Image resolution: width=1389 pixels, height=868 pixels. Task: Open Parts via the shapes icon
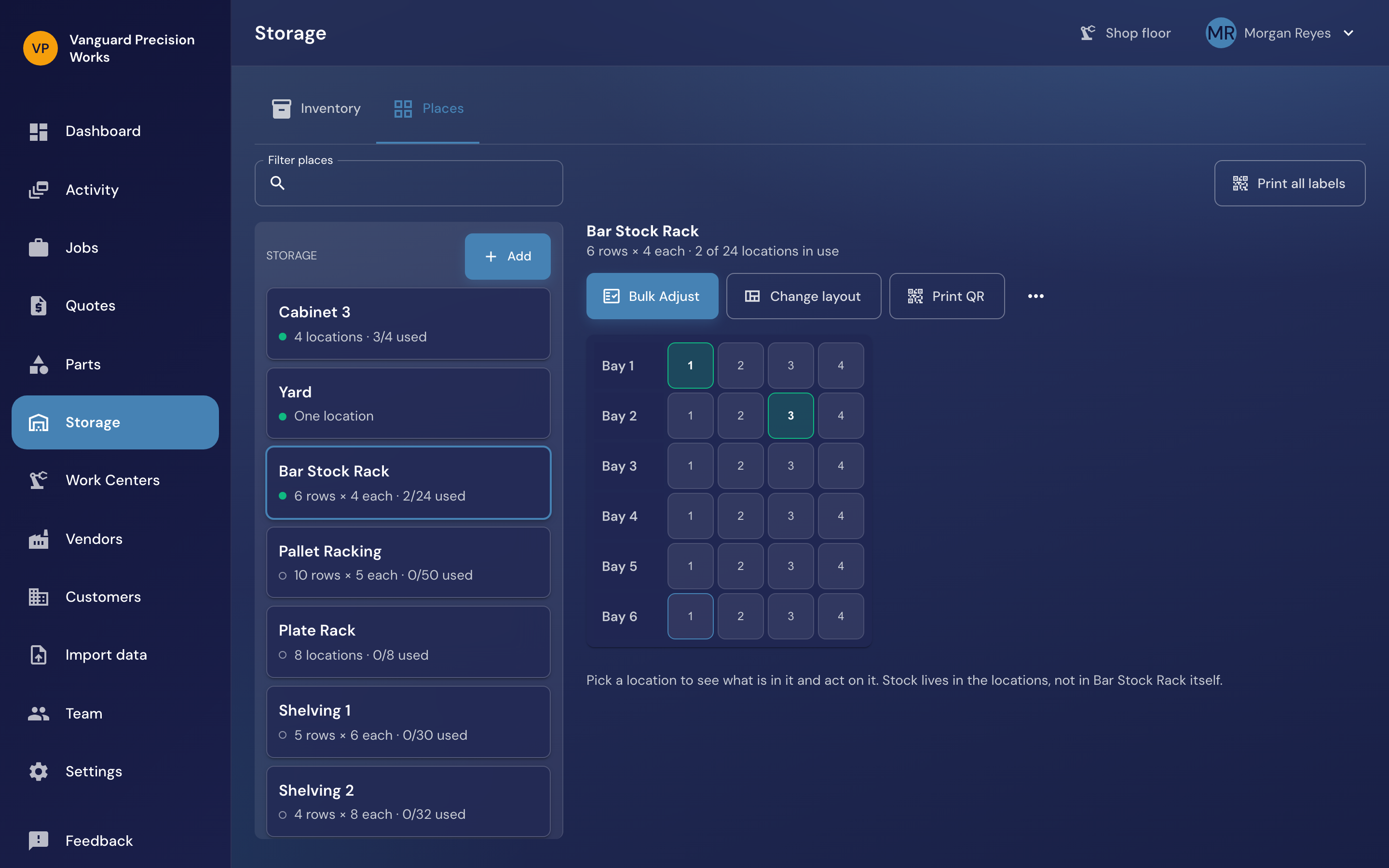pyautogui.click(x=39, y=365)
